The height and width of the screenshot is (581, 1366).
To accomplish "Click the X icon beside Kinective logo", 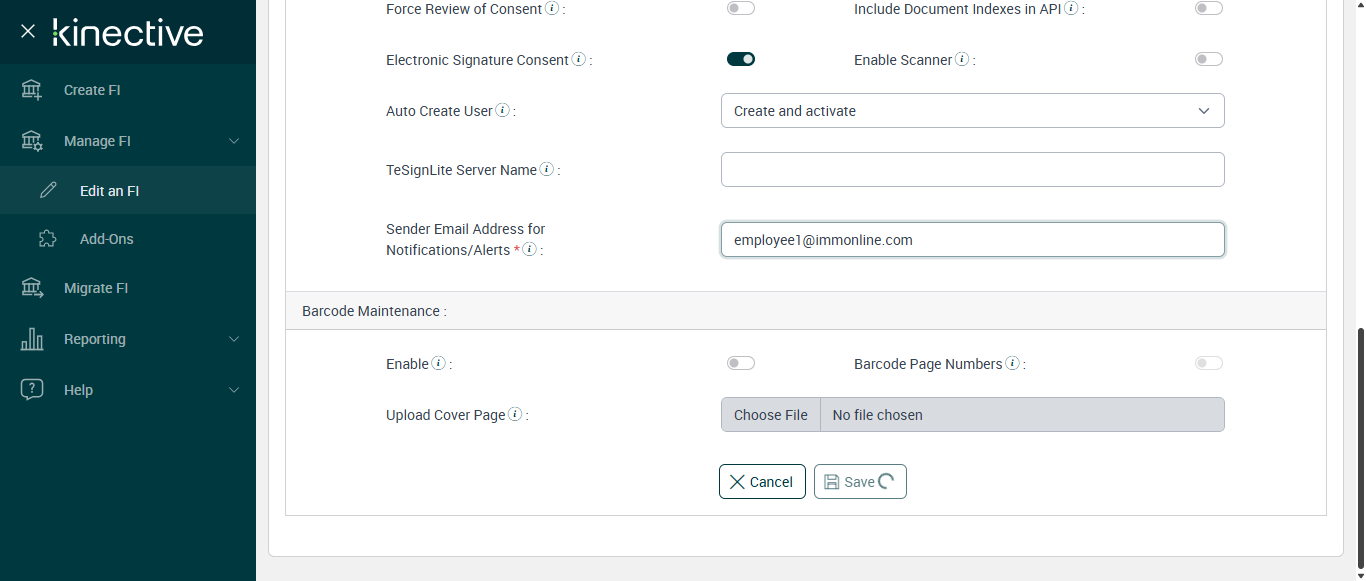I will click(x=28, y=31).
